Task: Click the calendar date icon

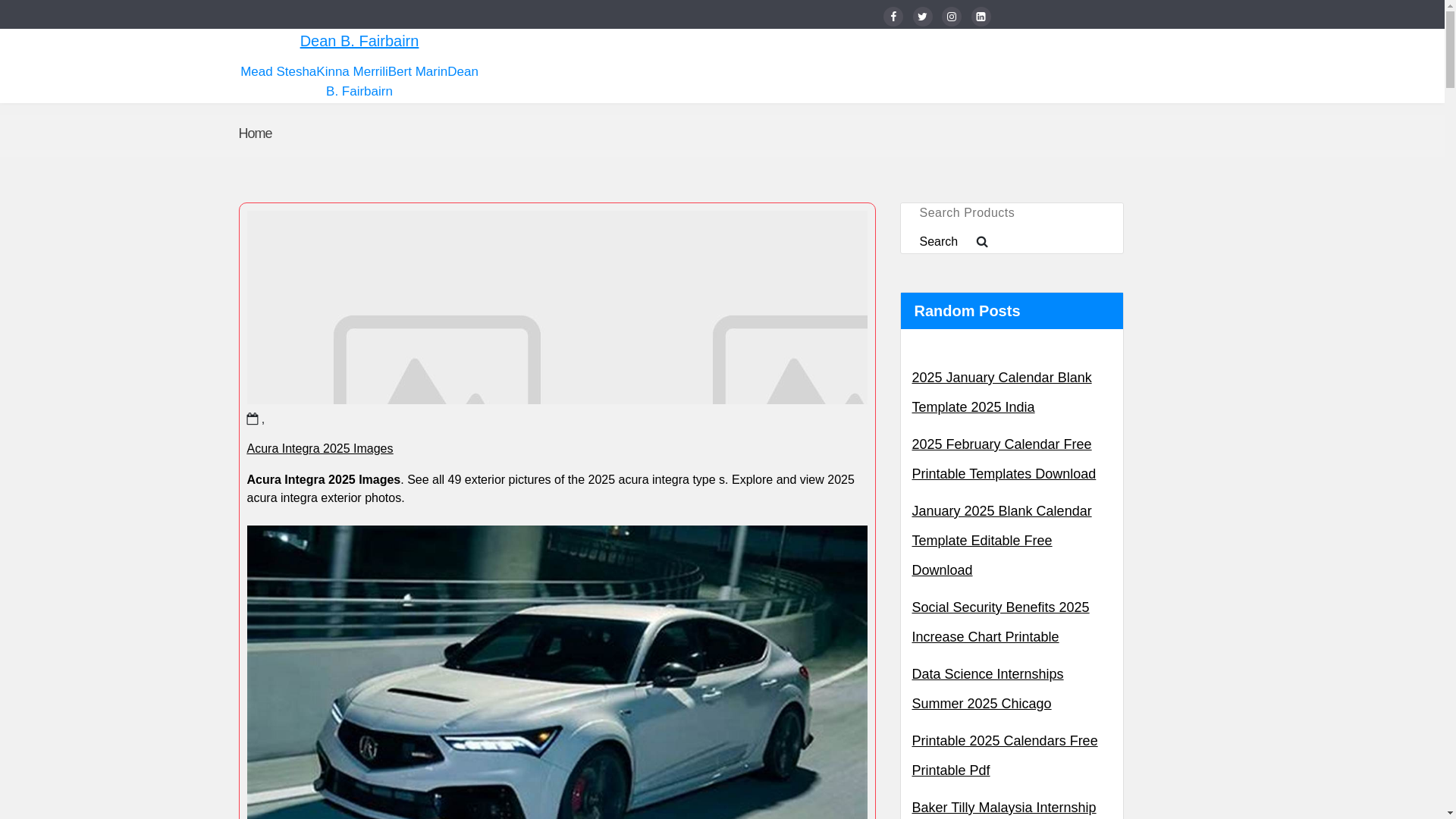Action: click(x=253, y=419)
